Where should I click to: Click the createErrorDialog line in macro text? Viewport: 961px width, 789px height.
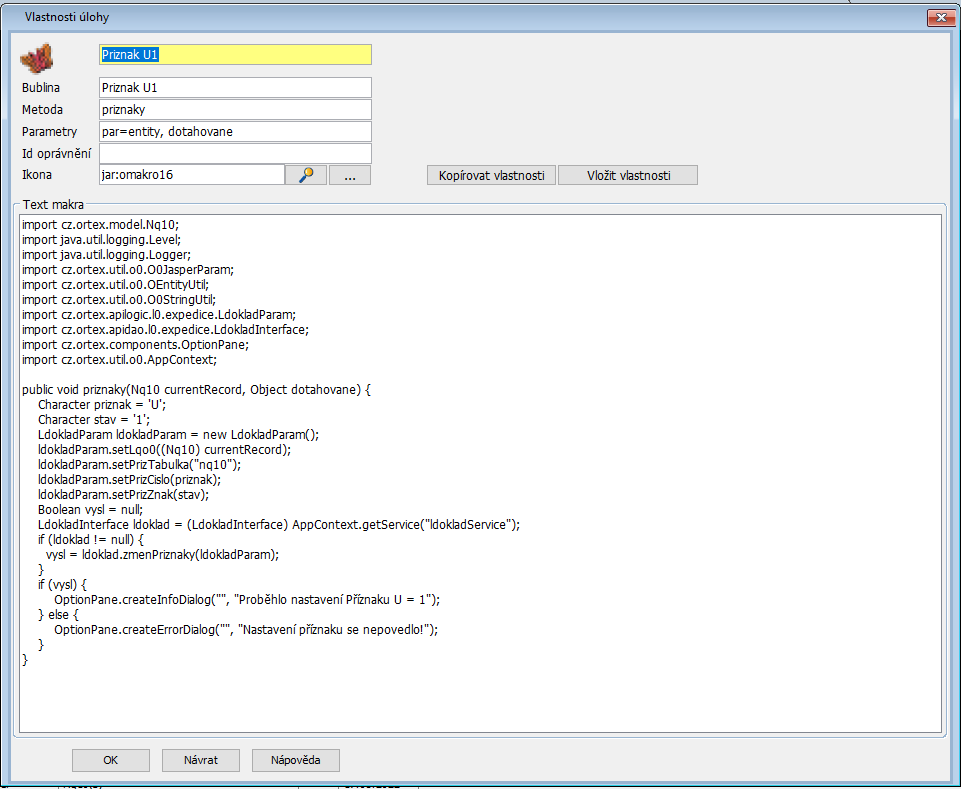tap(246, 630)
